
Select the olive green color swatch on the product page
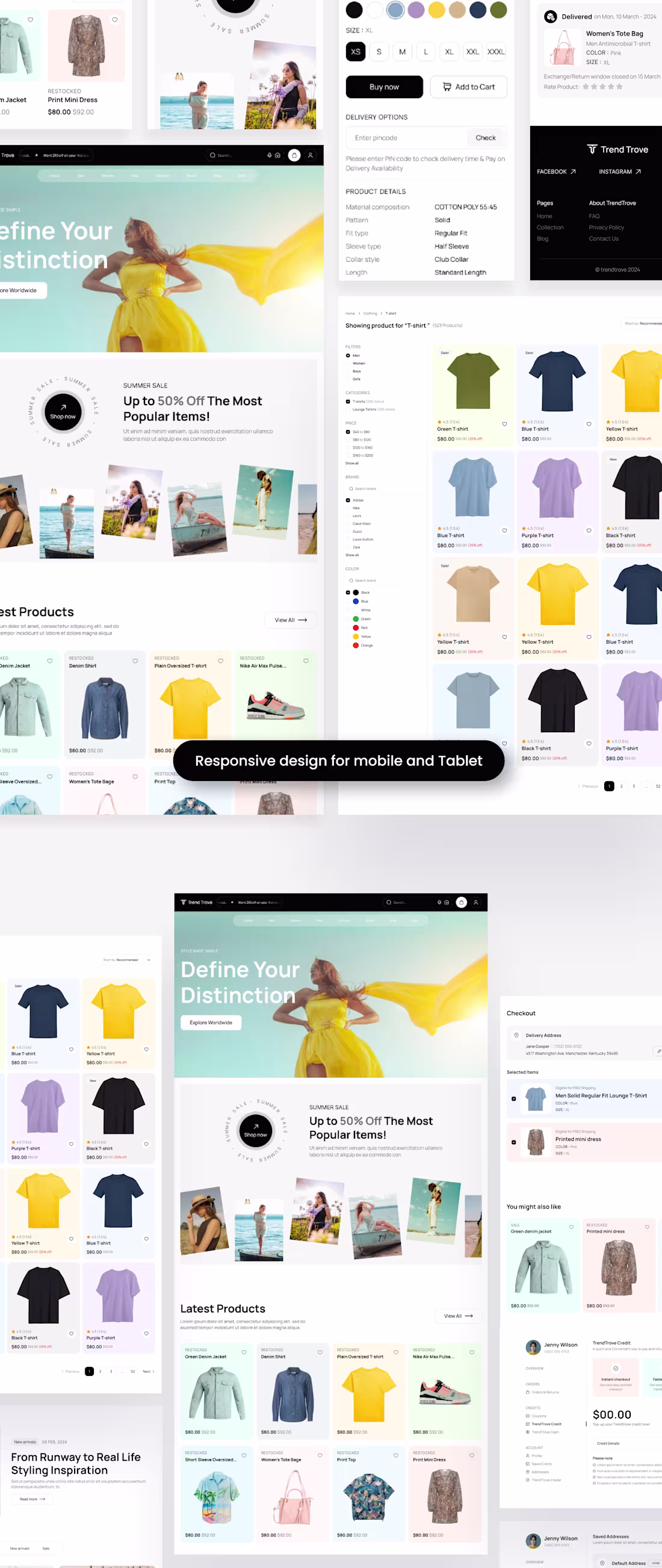tap(498, 10)
